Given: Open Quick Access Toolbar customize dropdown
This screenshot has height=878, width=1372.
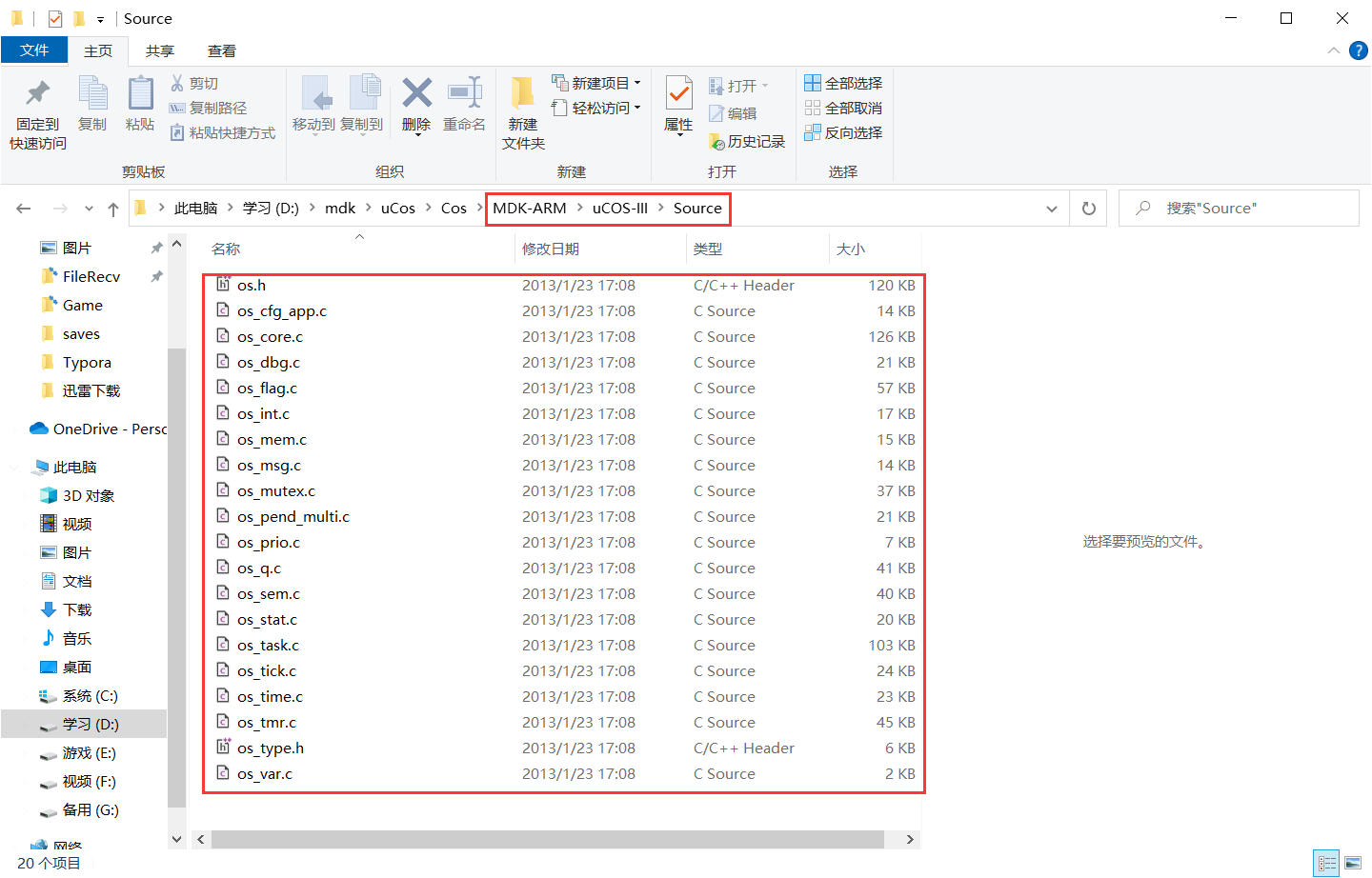Looking at the screenshot, I should (x=100, y=19).
